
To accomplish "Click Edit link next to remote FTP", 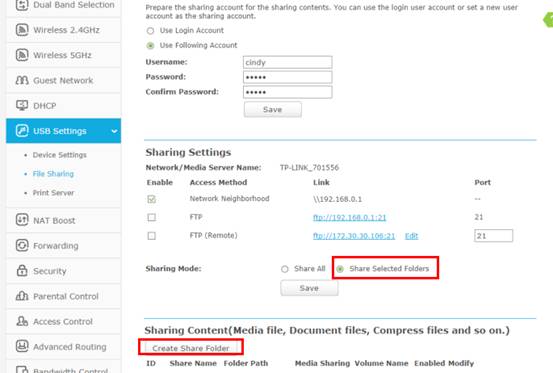I will click(412, 236).
